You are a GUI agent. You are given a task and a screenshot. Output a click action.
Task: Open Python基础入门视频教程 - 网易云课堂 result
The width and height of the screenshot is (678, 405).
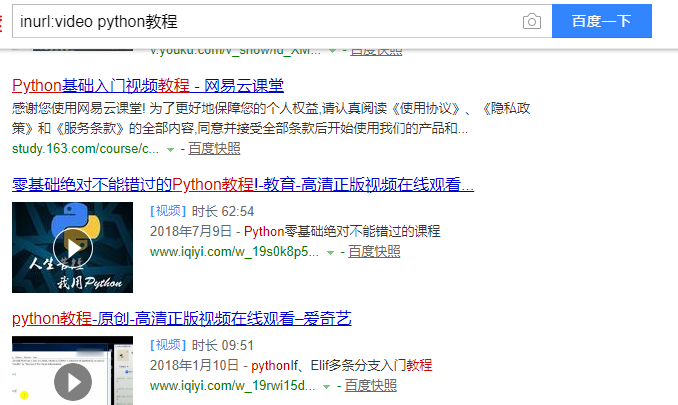click(148, 86)
